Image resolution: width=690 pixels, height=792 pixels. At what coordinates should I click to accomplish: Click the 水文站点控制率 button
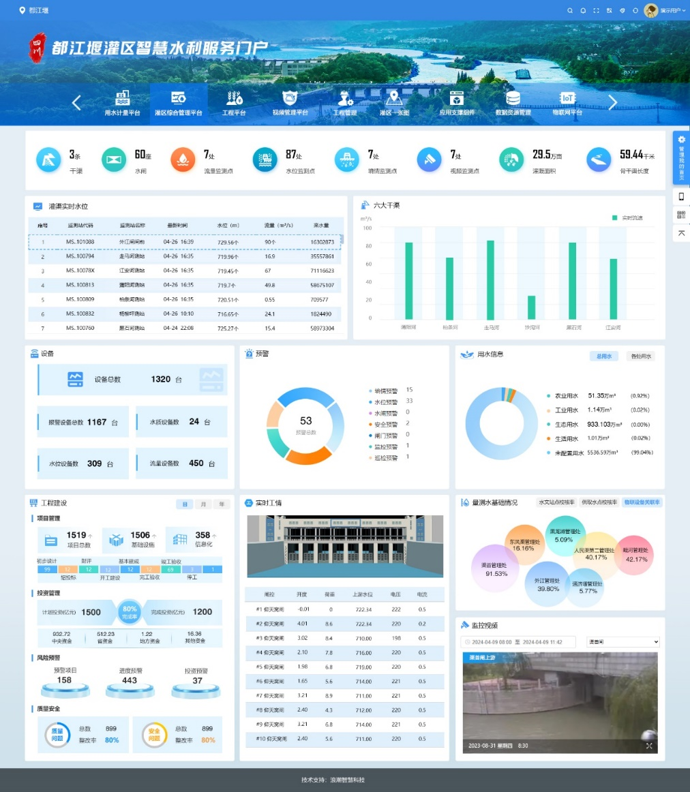[x=556, y=502]
